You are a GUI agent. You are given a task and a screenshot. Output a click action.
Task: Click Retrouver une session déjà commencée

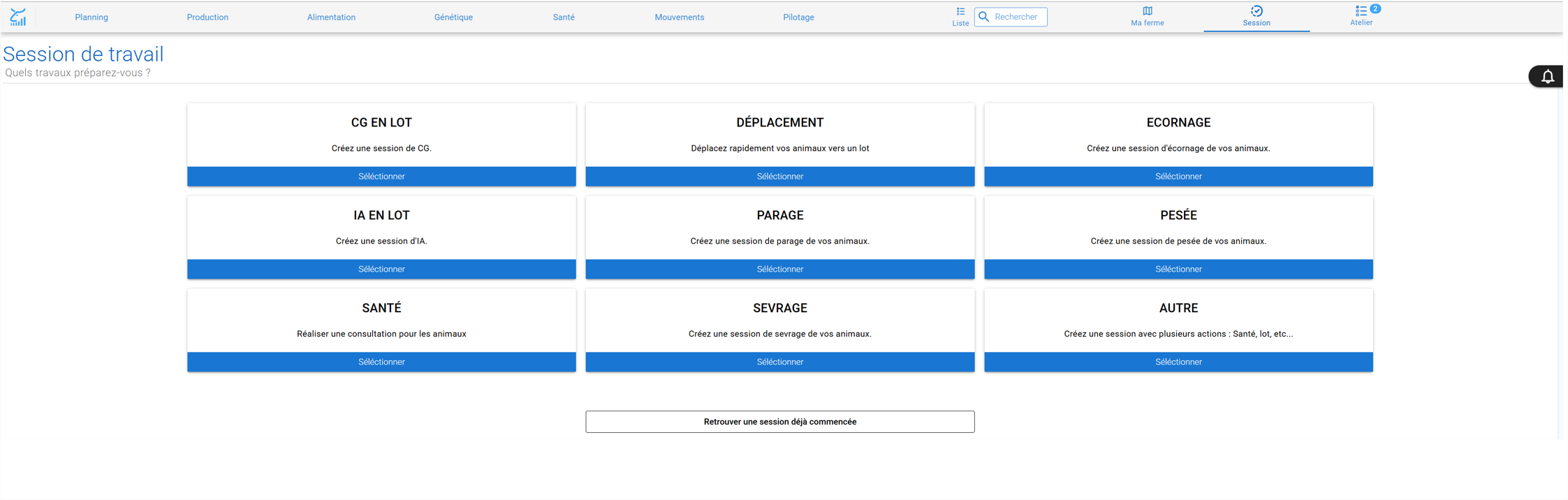click(x=780, y=422)
